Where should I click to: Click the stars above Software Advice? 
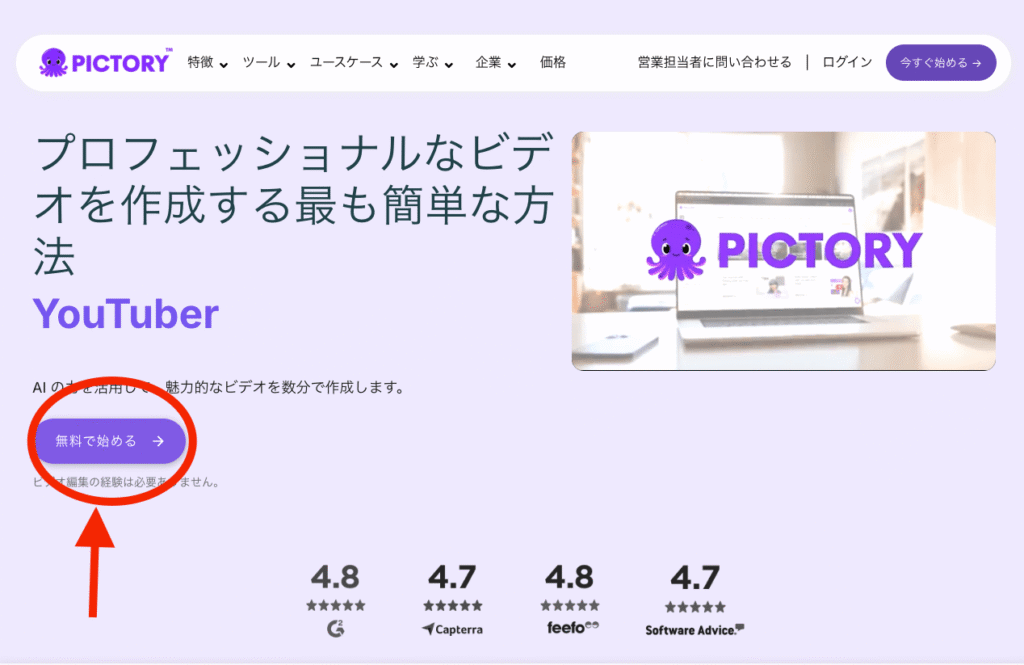(695, 607)
